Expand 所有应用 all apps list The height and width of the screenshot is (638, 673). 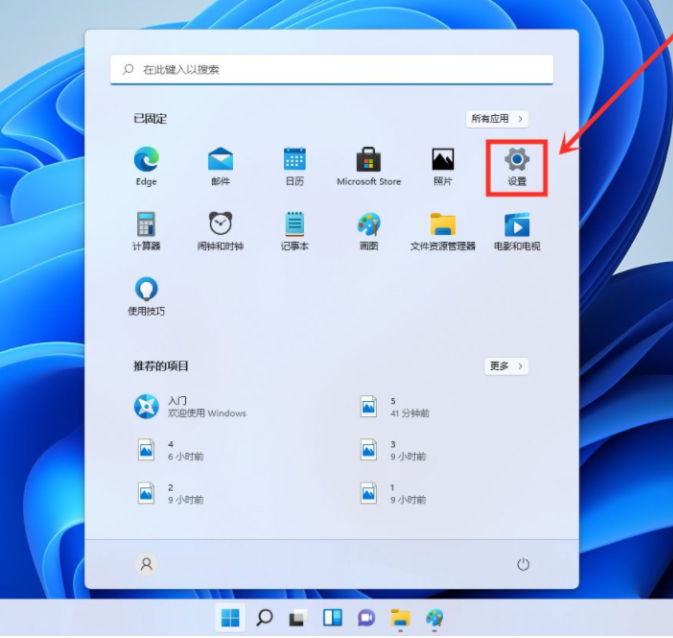497,119
